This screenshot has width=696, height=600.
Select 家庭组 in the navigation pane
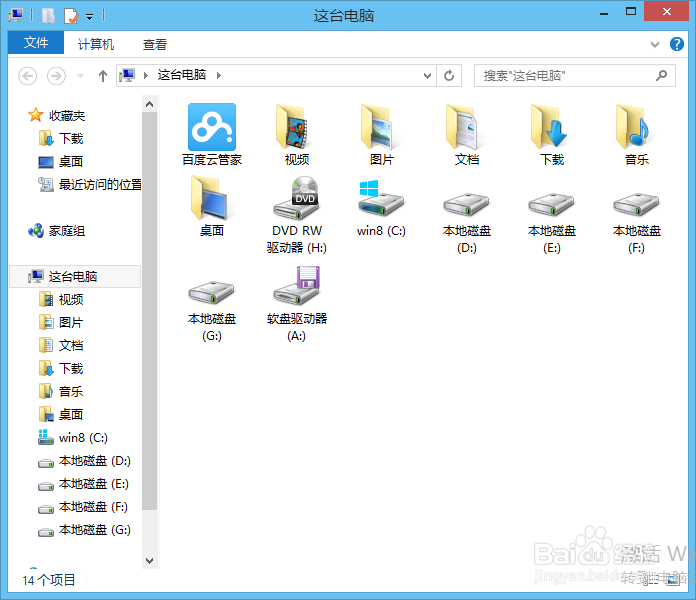(57, 231)
